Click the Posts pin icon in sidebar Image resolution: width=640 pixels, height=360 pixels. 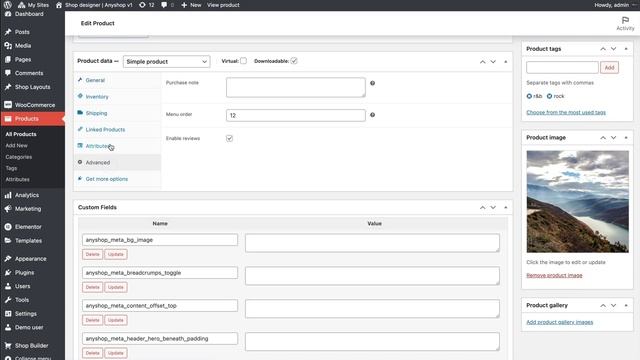click(8, 32)
